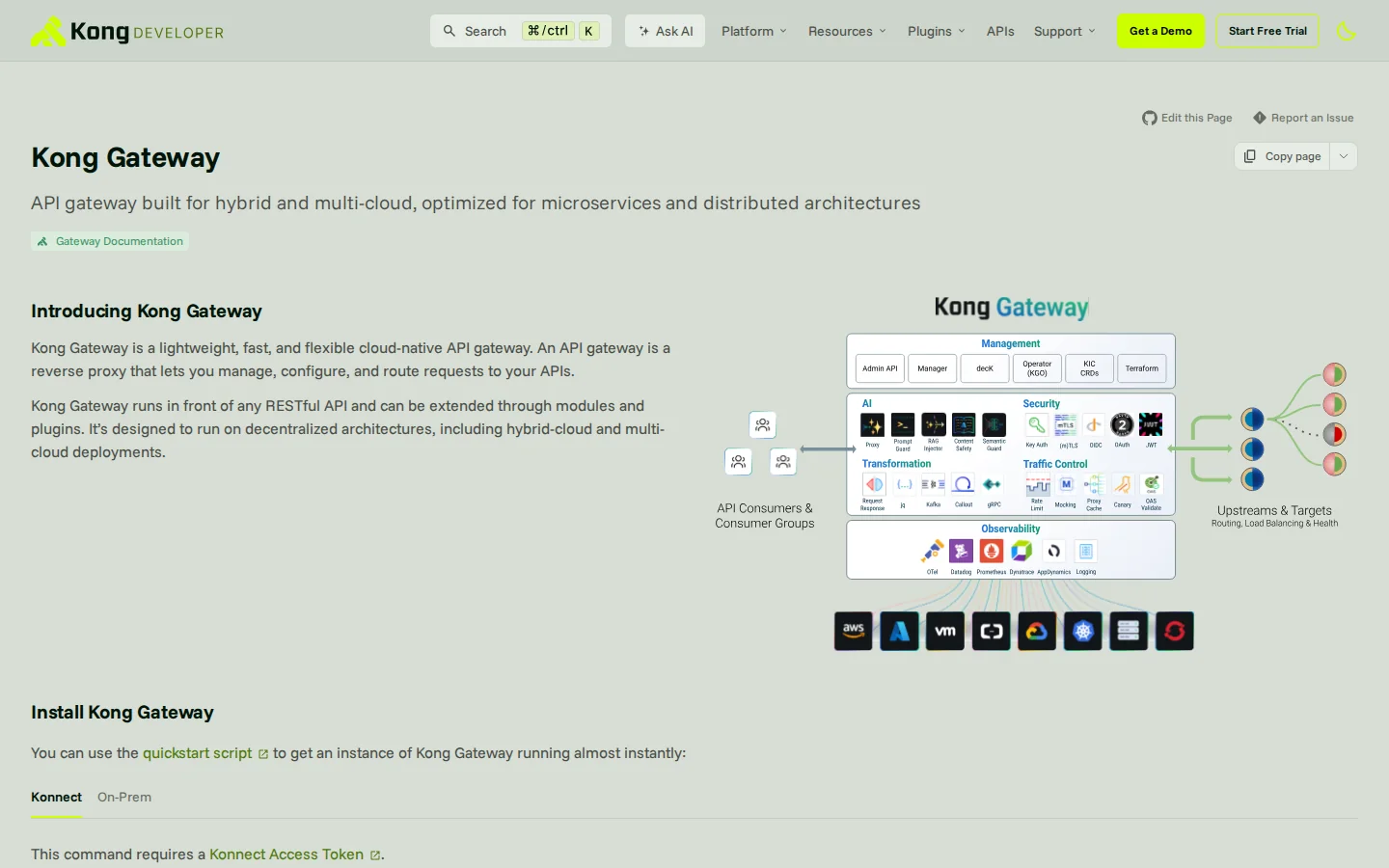Click the RAG Injector icon
Image resolution: width=1389 pixels, height=868 pixels.
pyautogui.click(x=934, y=425)
